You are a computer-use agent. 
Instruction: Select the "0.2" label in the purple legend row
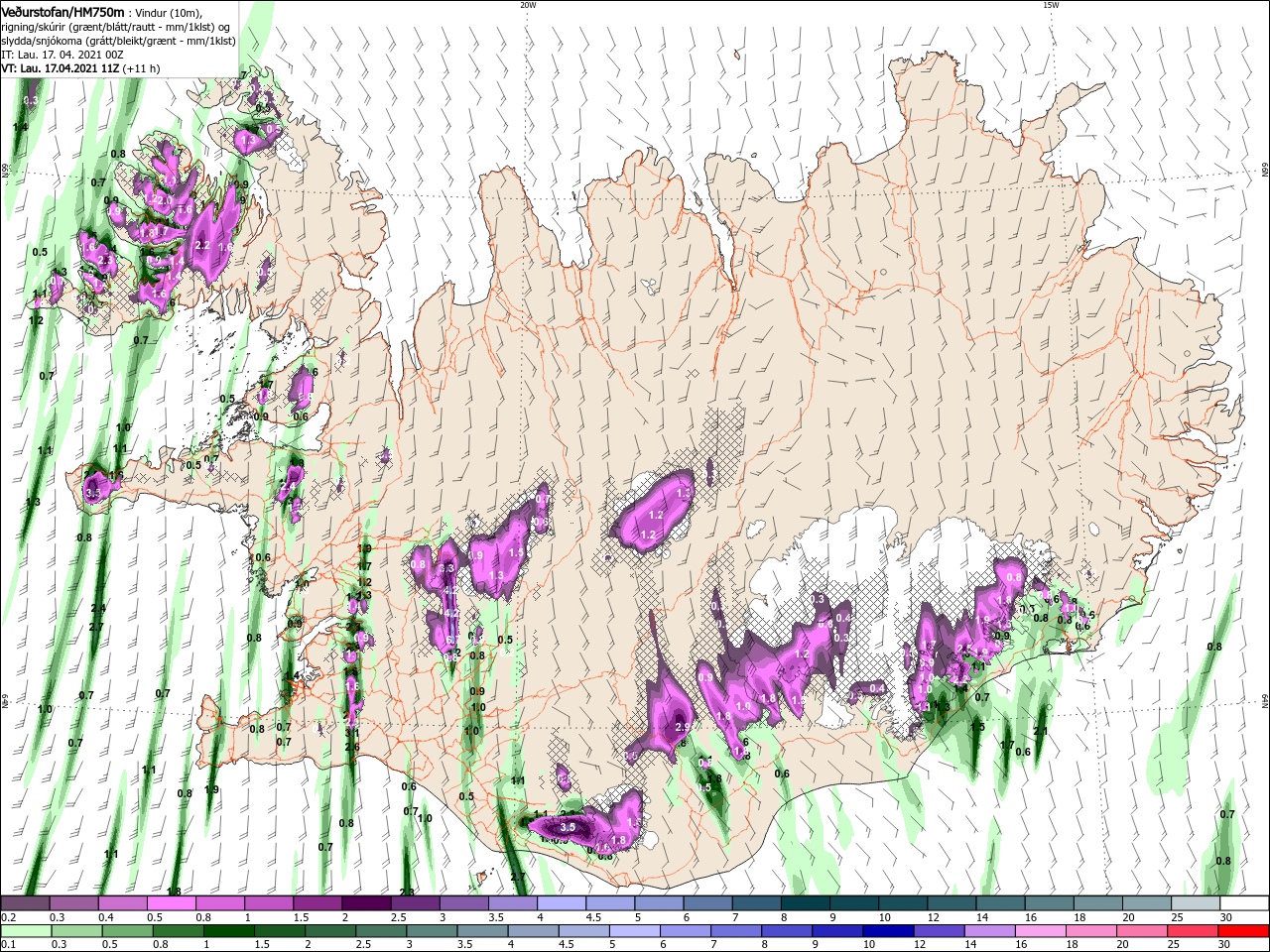coord(8,917)
